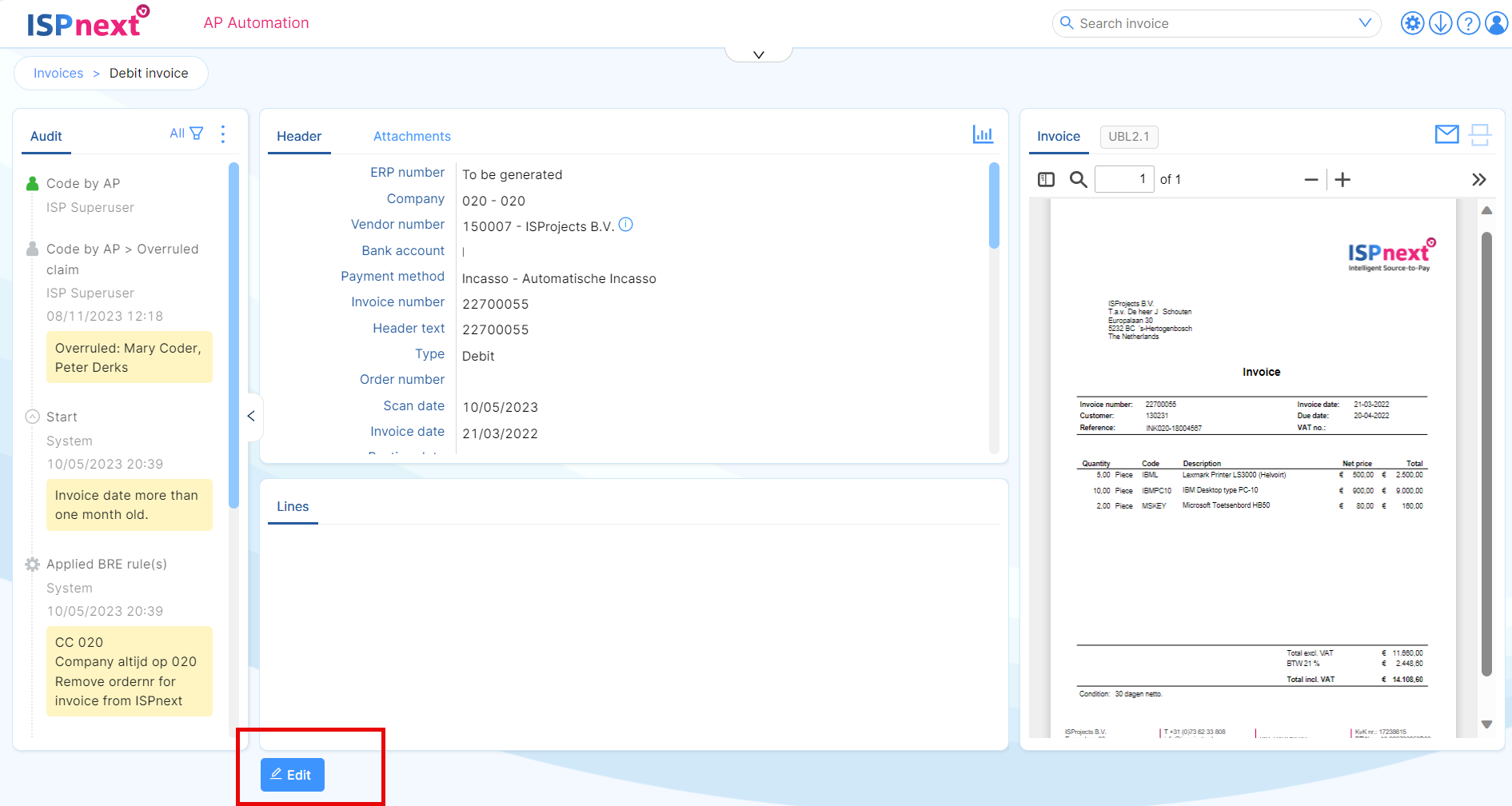Click the ERP number value To be generated
The width and height of the screenshot is (1512, 806).
[512, 174]
